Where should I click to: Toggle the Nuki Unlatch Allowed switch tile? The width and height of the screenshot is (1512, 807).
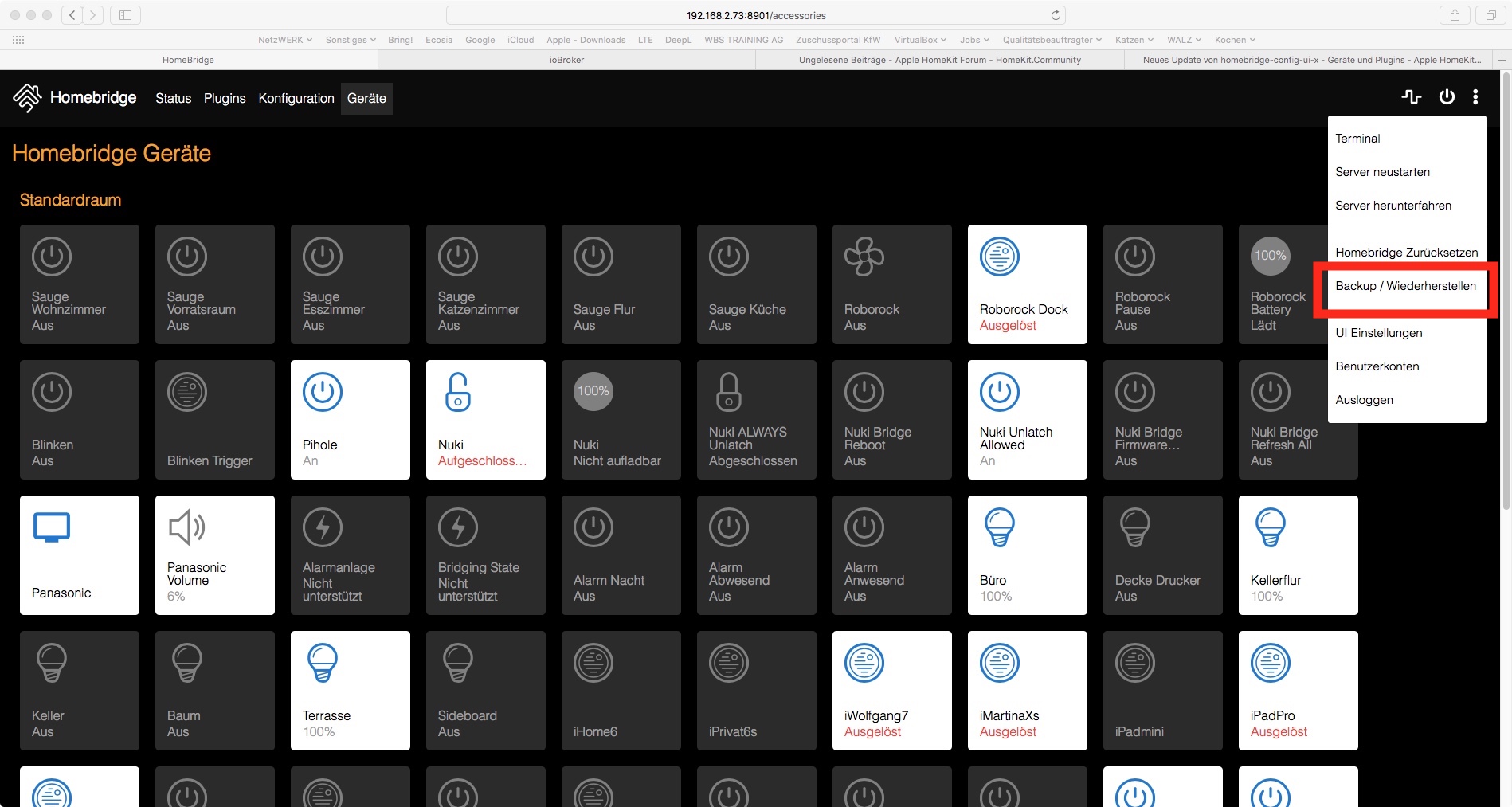click(1028, 420)
